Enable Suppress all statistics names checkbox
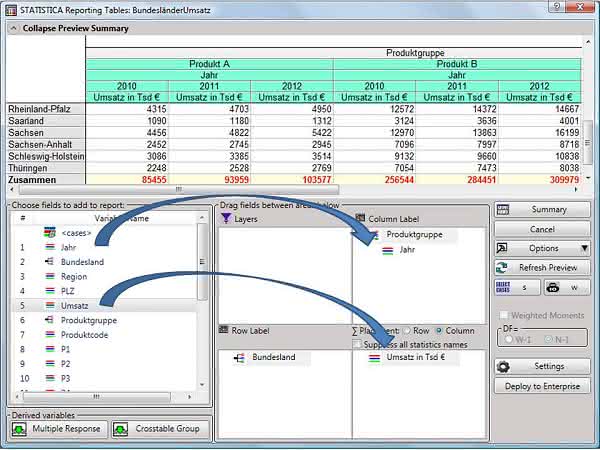This screenshot has height=450, width=600. (357, 344)
